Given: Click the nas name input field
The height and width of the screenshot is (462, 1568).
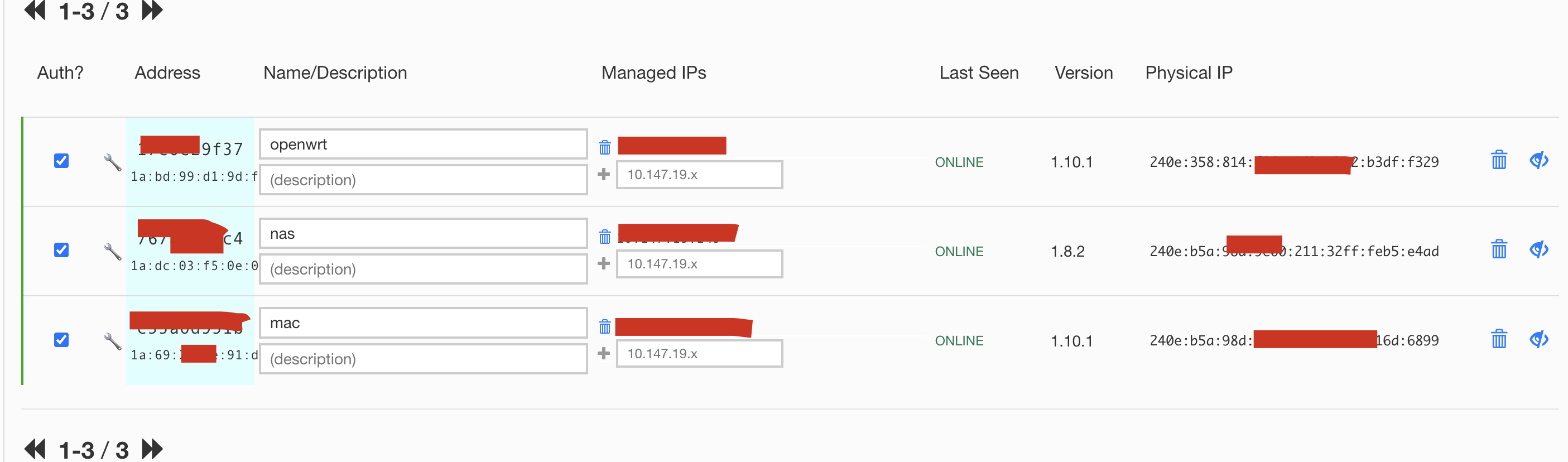Looking at the screenshot, I should (423, 234).
